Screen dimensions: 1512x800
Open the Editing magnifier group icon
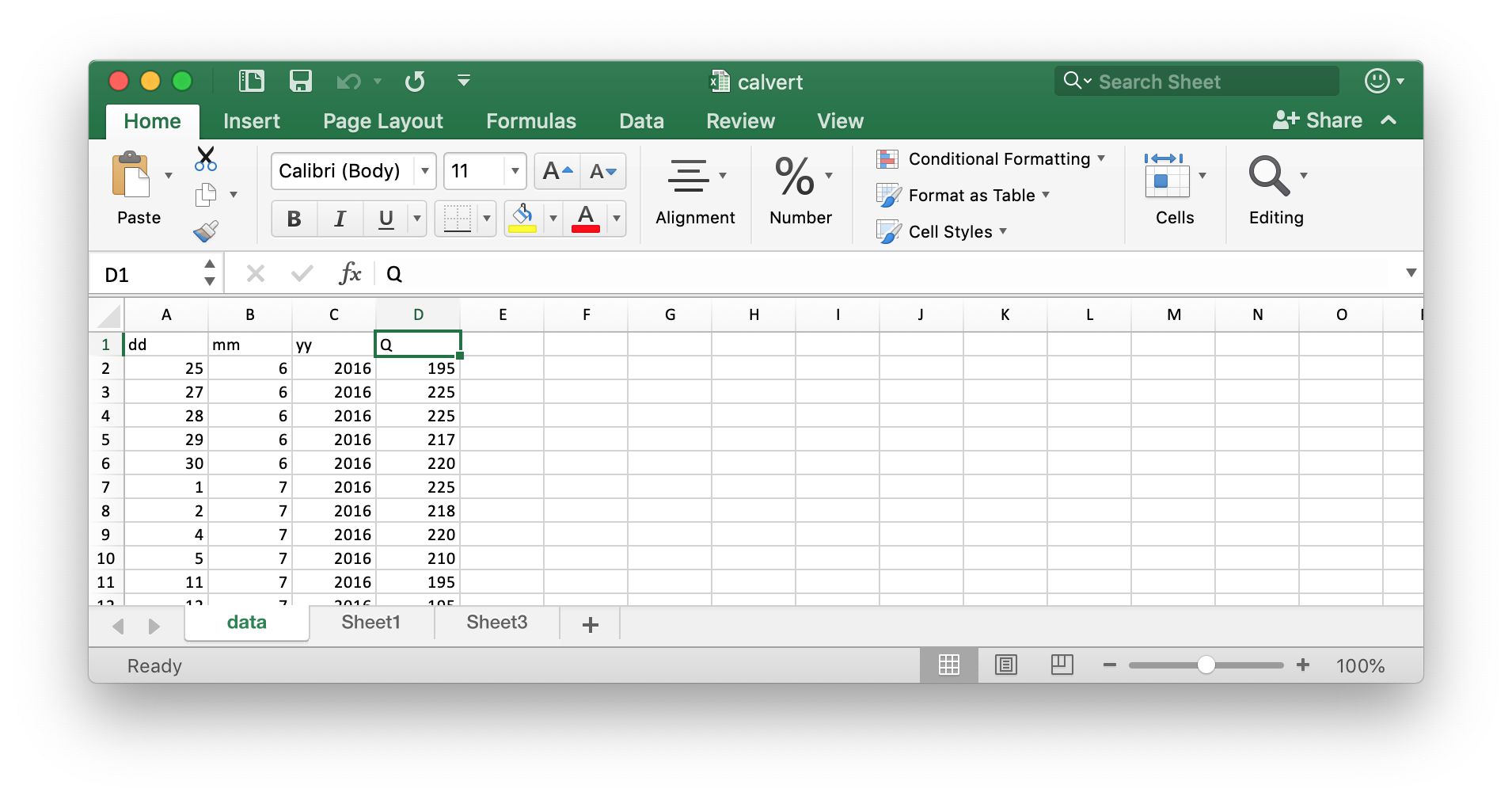click(x=1269, y=175)
